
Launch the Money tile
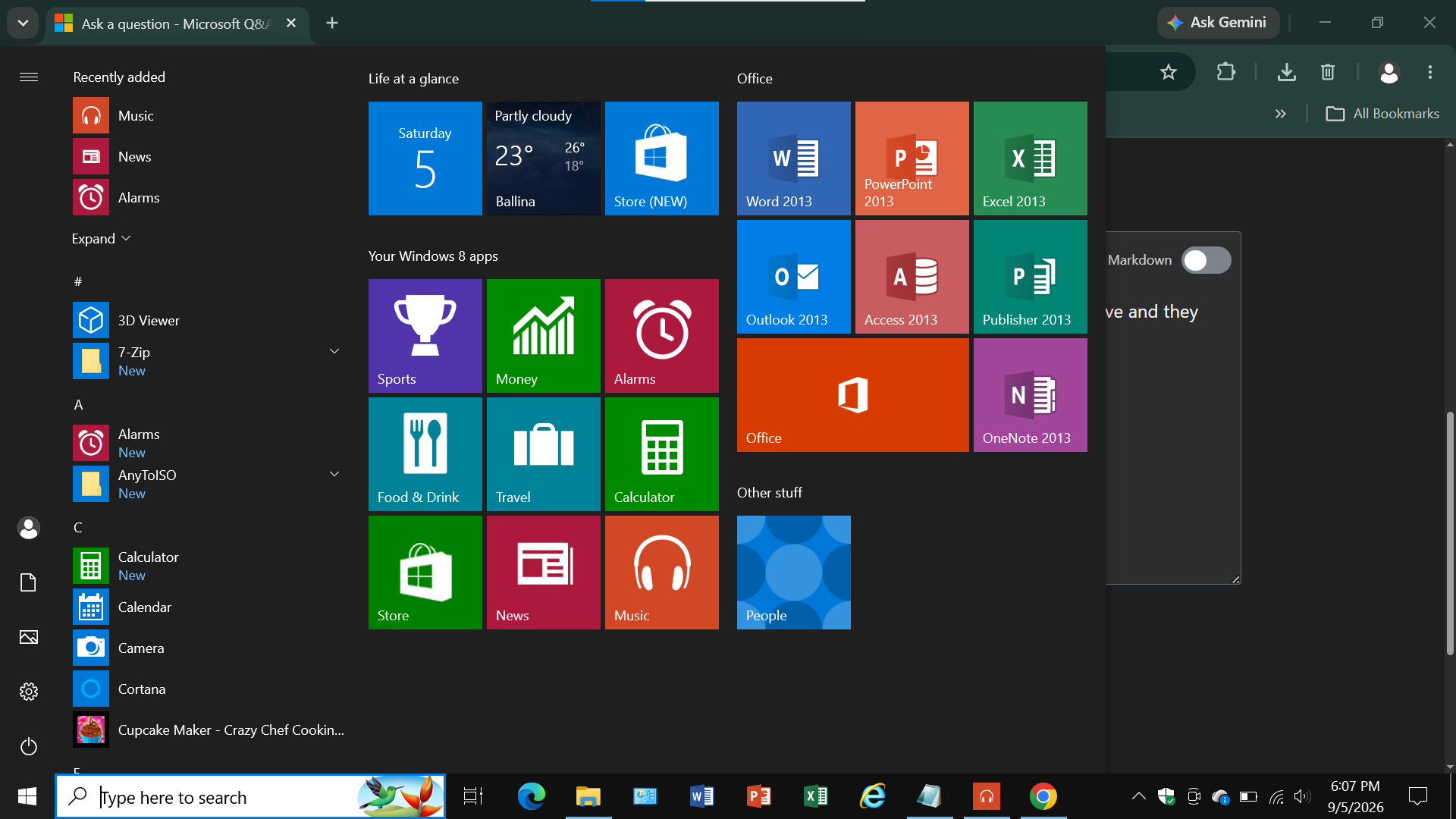point(543,336)
